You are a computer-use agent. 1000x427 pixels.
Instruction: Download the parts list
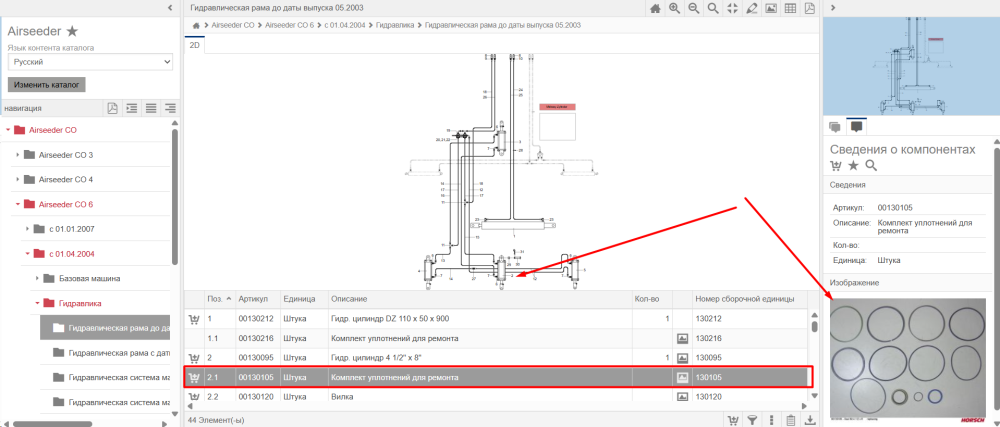point(810,420)
